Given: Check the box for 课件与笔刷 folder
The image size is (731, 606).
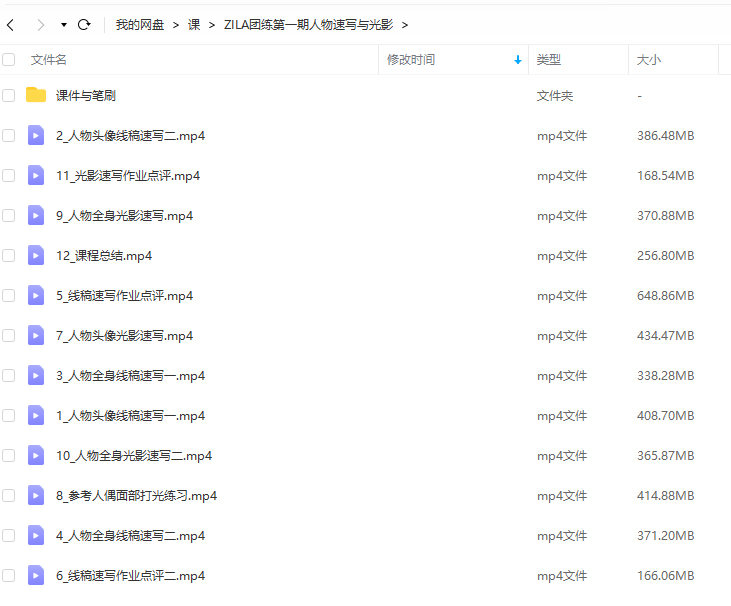Looking at the screenshot, I should coord(9,96).
